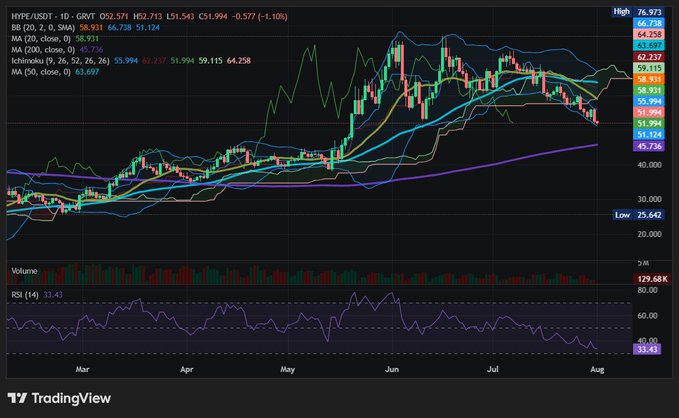Click the low value L51.543
679x418 pixels.
tap(180, 16)
